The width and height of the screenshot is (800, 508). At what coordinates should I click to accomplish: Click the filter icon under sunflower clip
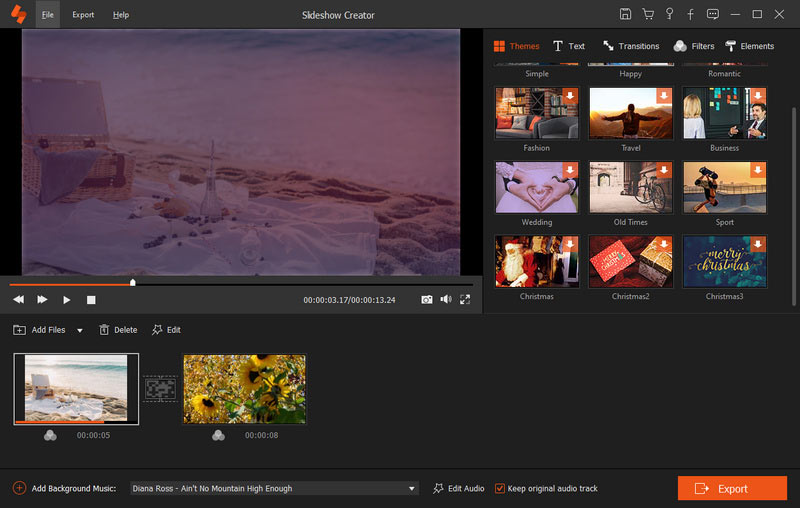(x=218, y=435)
